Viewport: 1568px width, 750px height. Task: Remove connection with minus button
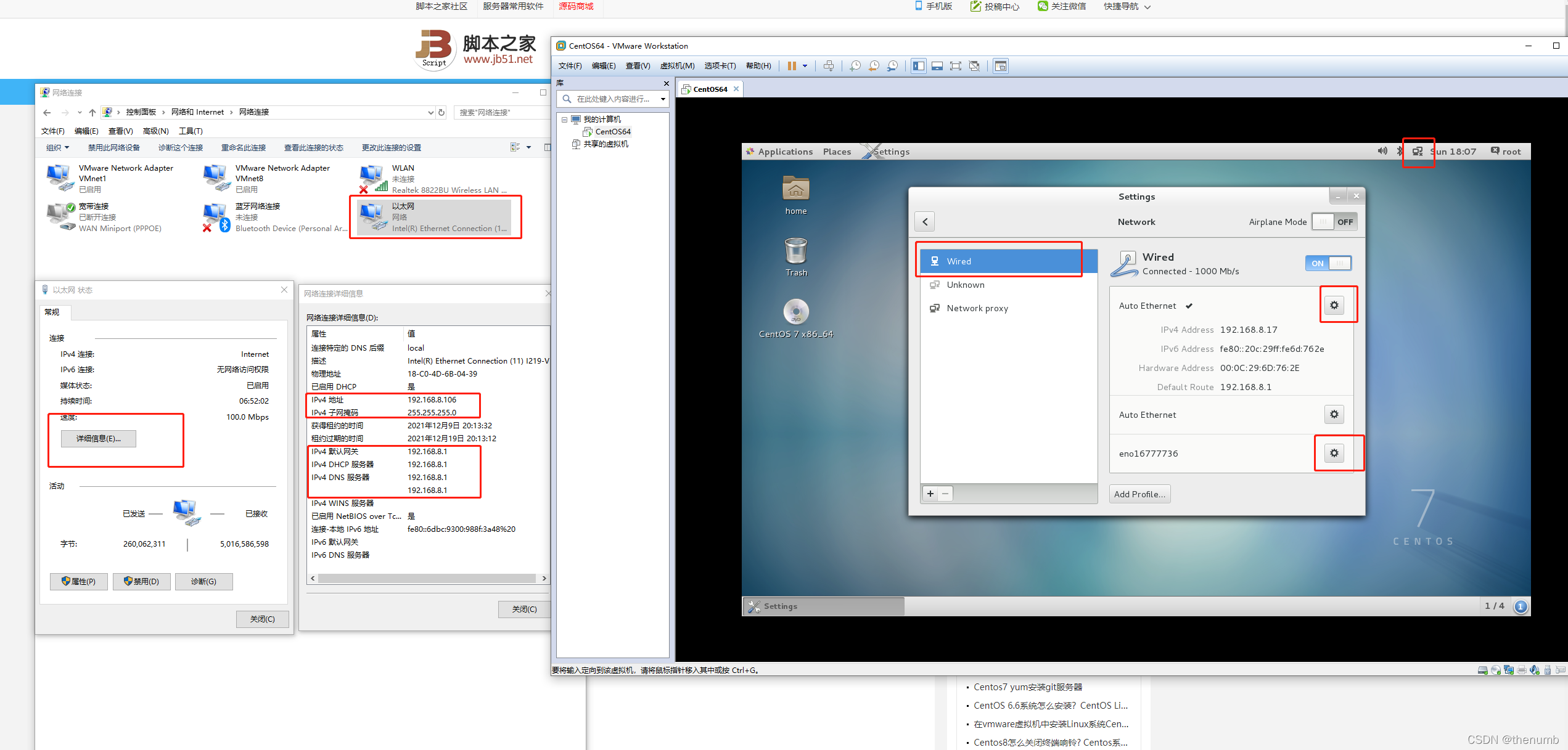coord(945,494)
